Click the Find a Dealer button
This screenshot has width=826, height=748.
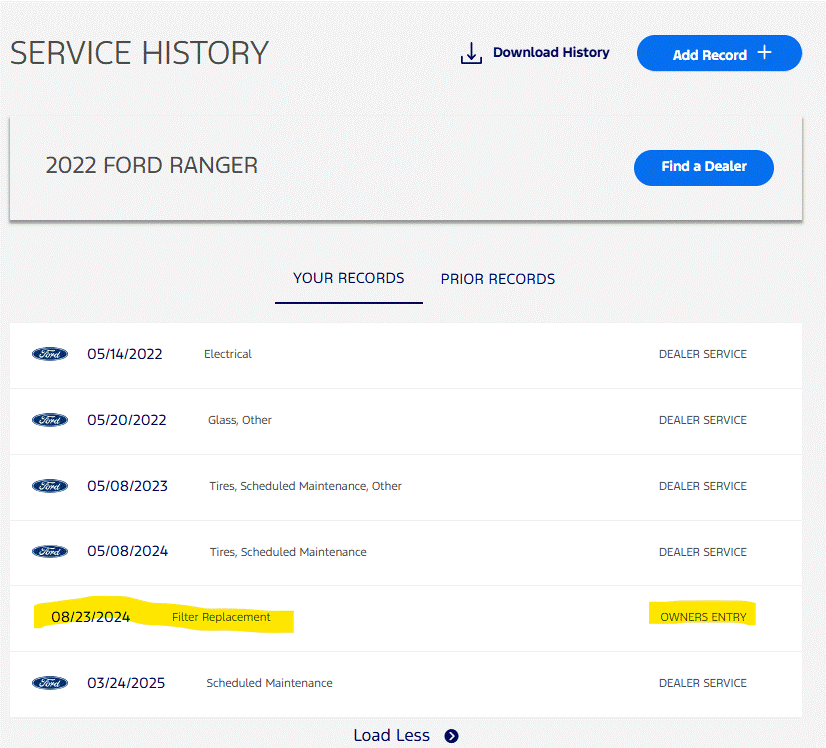(704, 168)
